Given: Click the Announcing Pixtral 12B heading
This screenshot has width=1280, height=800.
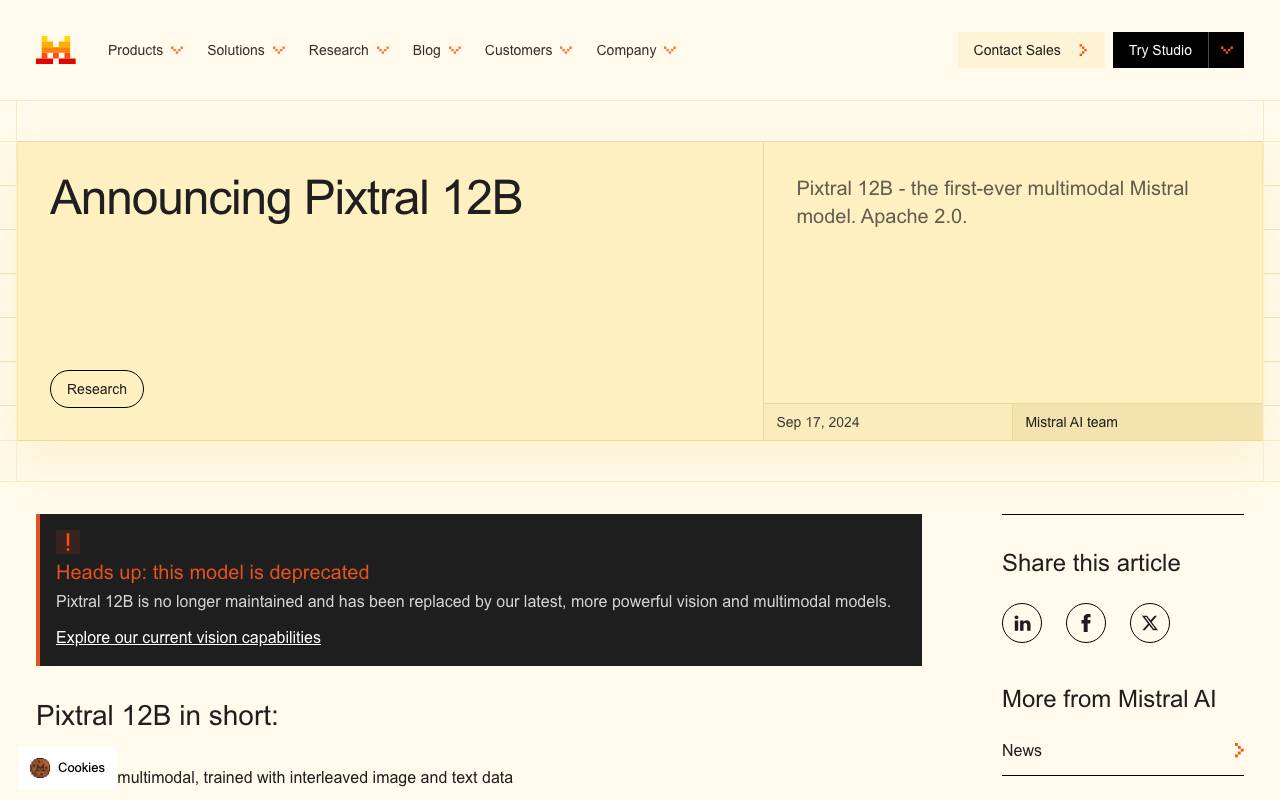Looking at the screenshot, I should [286, 197].
